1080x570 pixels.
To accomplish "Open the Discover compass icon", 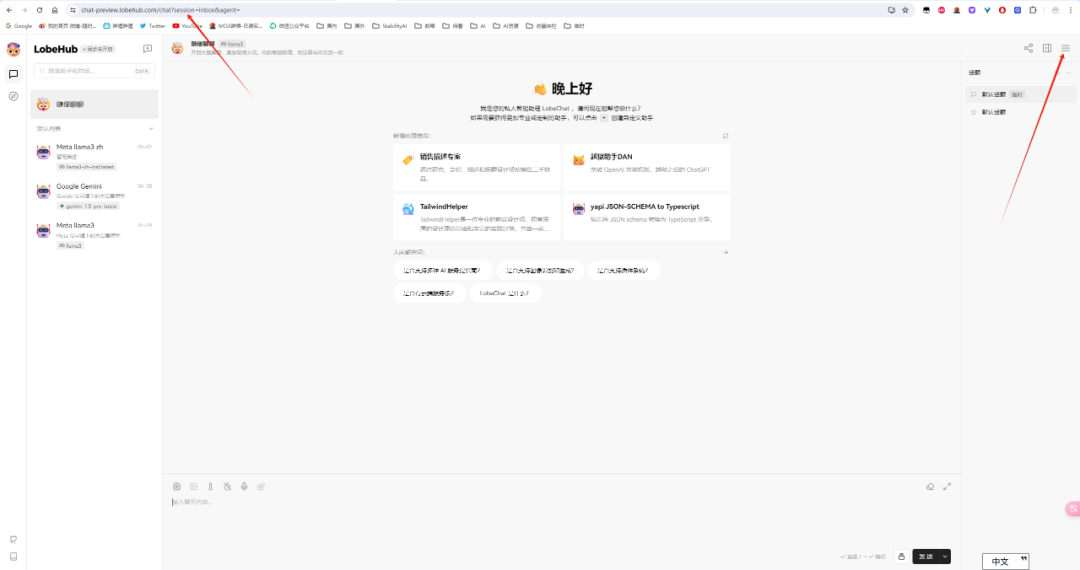I will (13, 96).
